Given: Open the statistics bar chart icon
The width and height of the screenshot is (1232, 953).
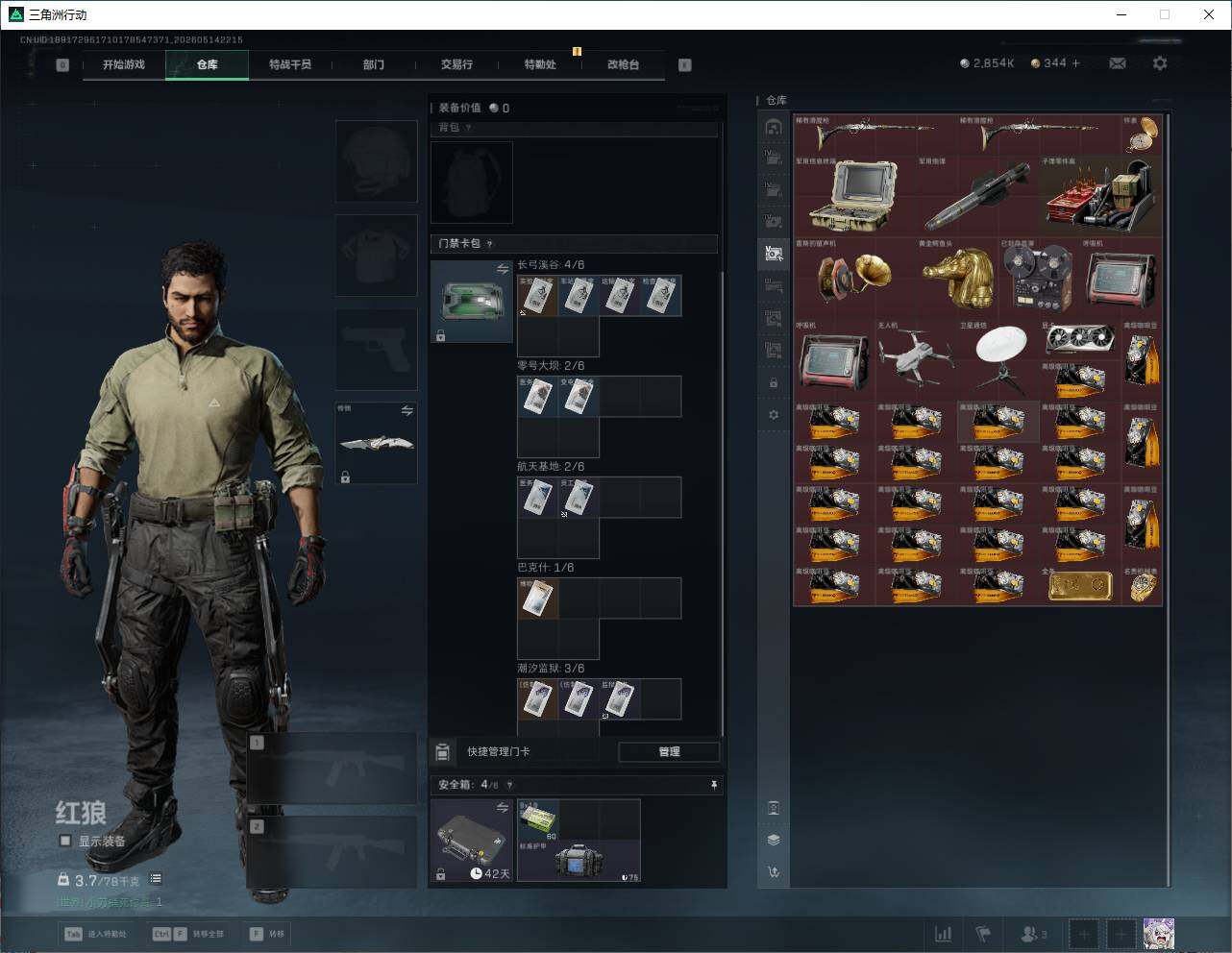Looking at the screenshot, I should [x=944, y=934].
